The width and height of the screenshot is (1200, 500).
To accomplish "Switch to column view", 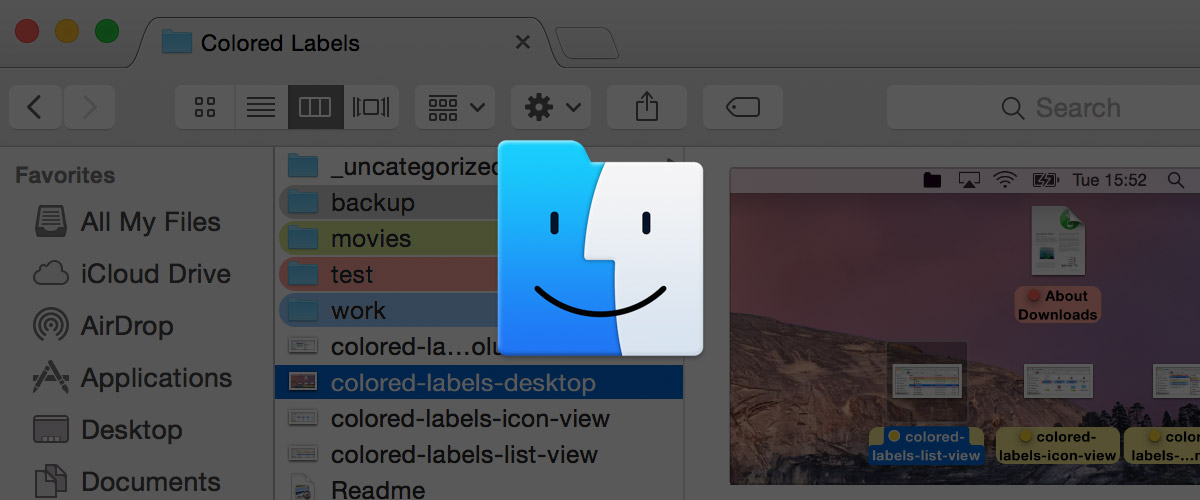I will pos(315,107).
